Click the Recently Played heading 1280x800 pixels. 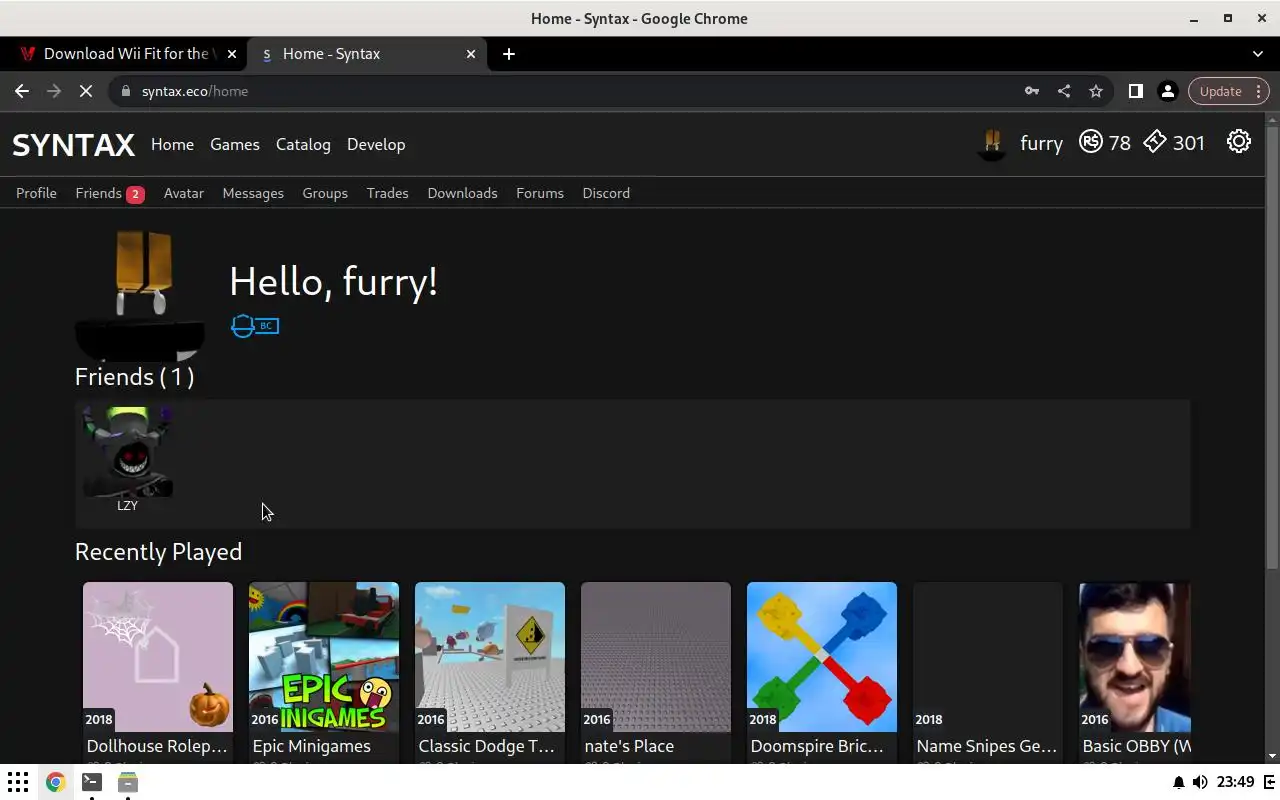[x=158, y=552]
